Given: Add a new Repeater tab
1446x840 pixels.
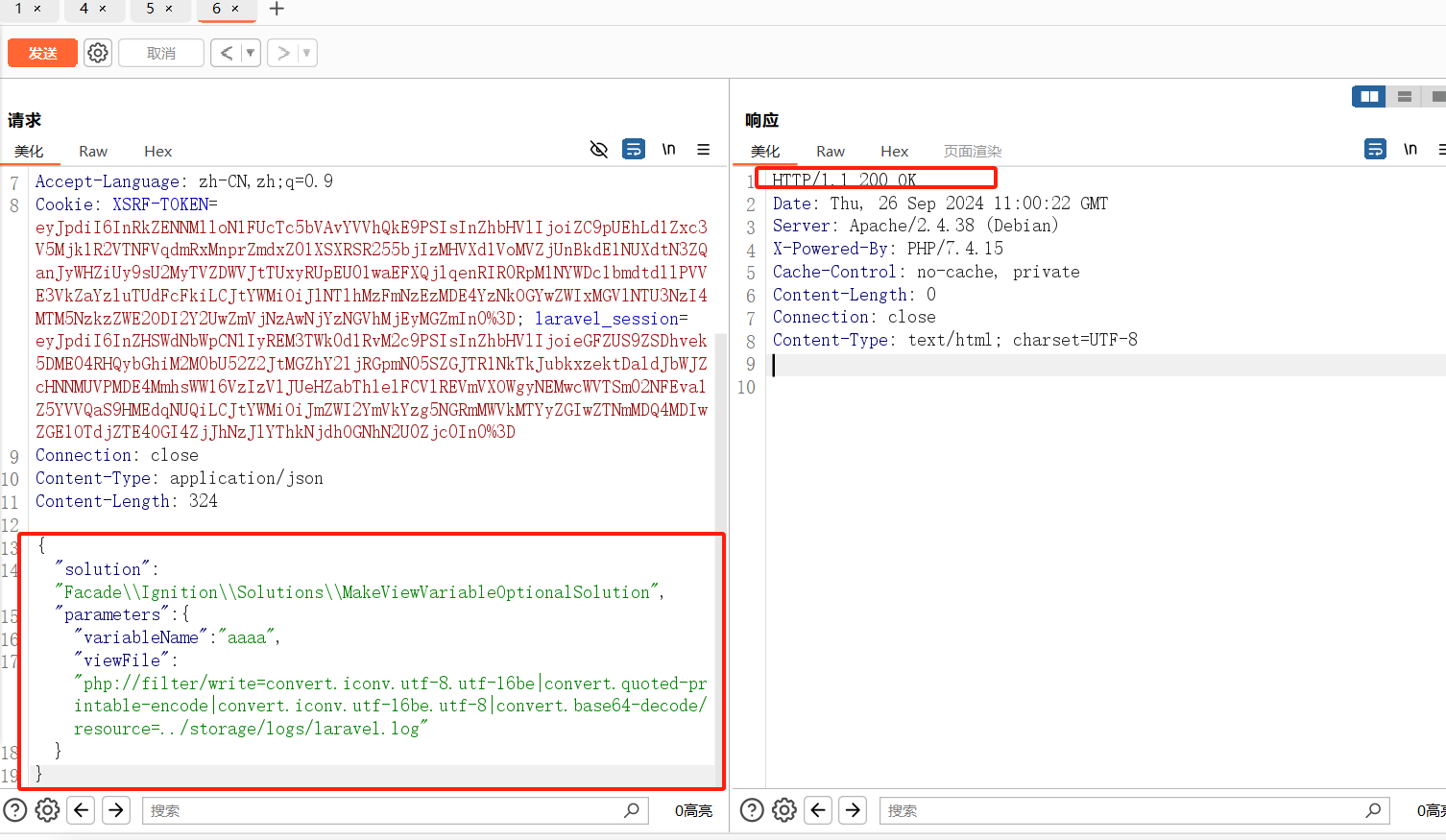Looking at the screenshot, I should click(x=277, y=9).
